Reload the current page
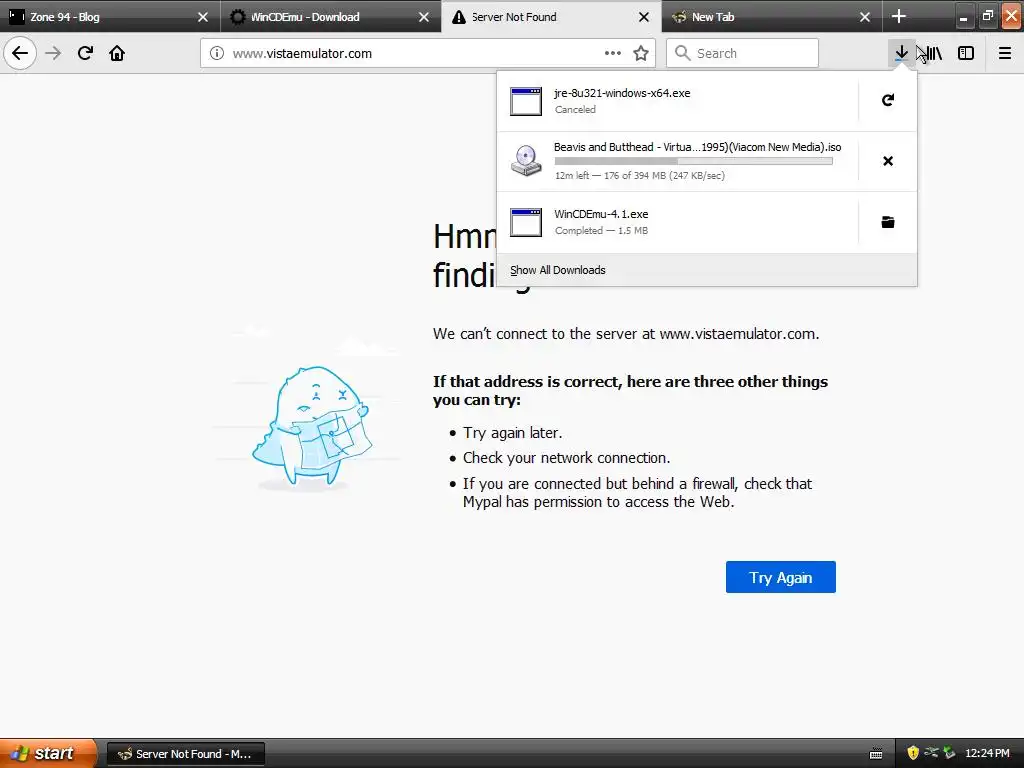 point(85,53)
